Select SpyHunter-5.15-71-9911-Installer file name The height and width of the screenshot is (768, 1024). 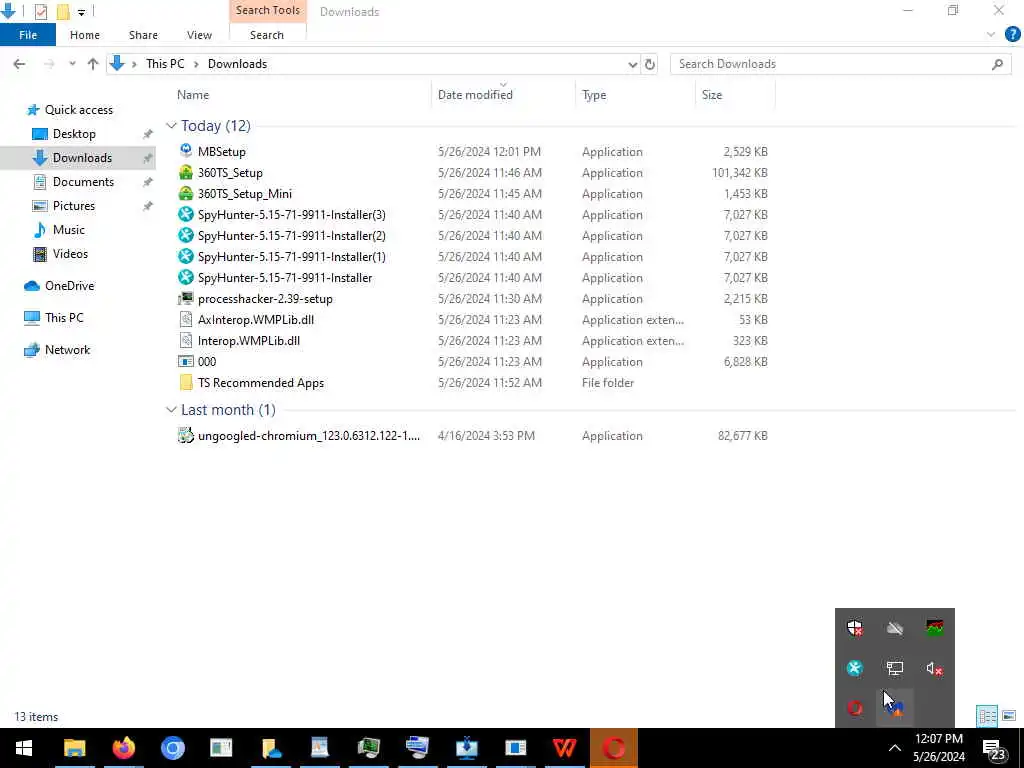pyautogui.click(x=285, y=278)
